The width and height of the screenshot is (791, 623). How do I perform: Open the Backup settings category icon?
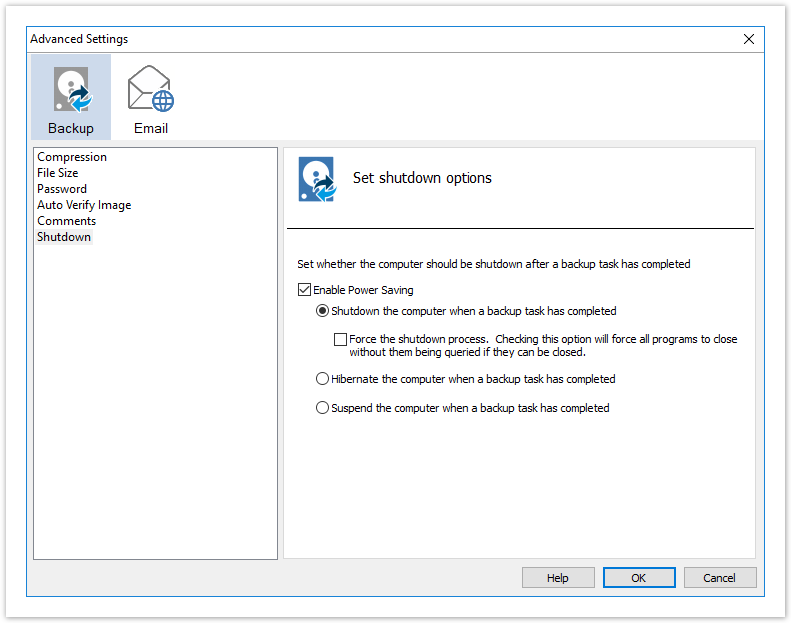(71, 97)
